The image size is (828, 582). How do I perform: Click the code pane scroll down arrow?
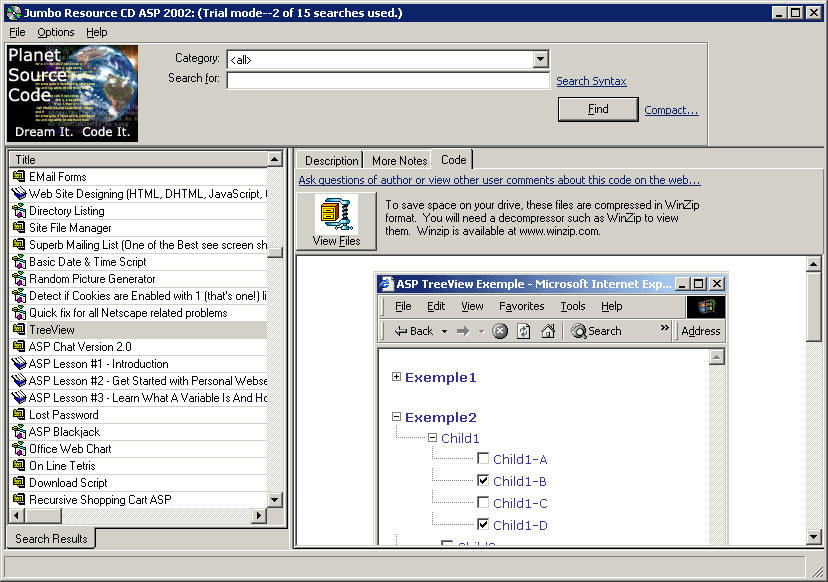tap(813, 538)
